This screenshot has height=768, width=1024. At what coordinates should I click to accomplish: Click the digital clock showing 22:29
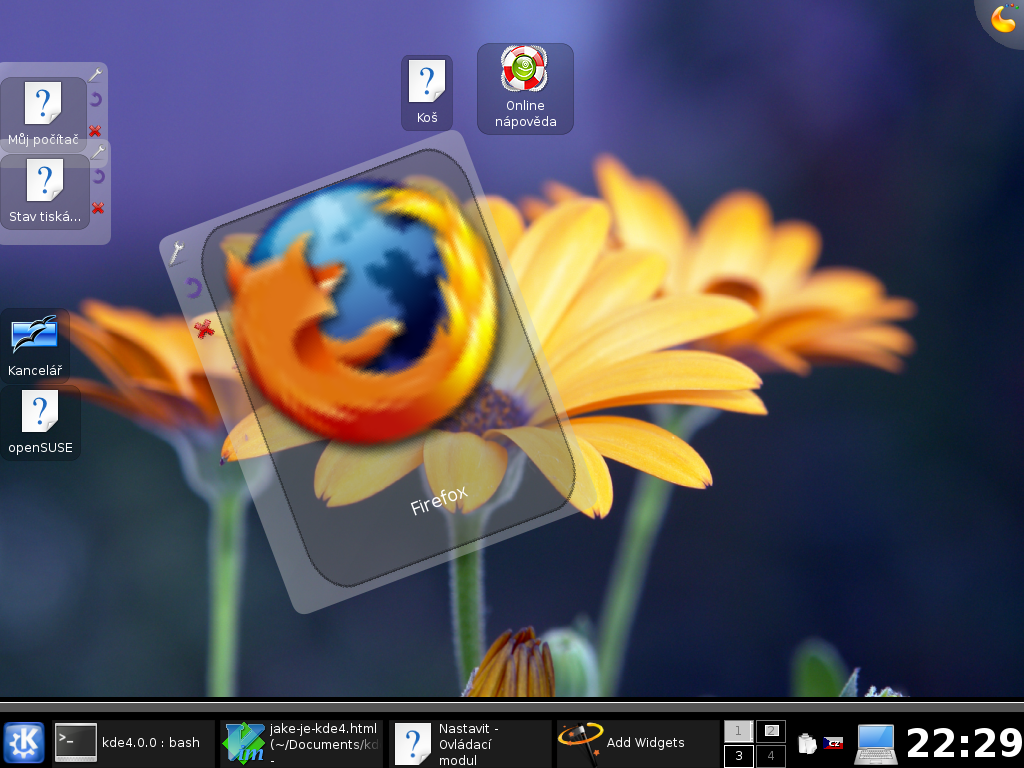[x=965, y=743]
